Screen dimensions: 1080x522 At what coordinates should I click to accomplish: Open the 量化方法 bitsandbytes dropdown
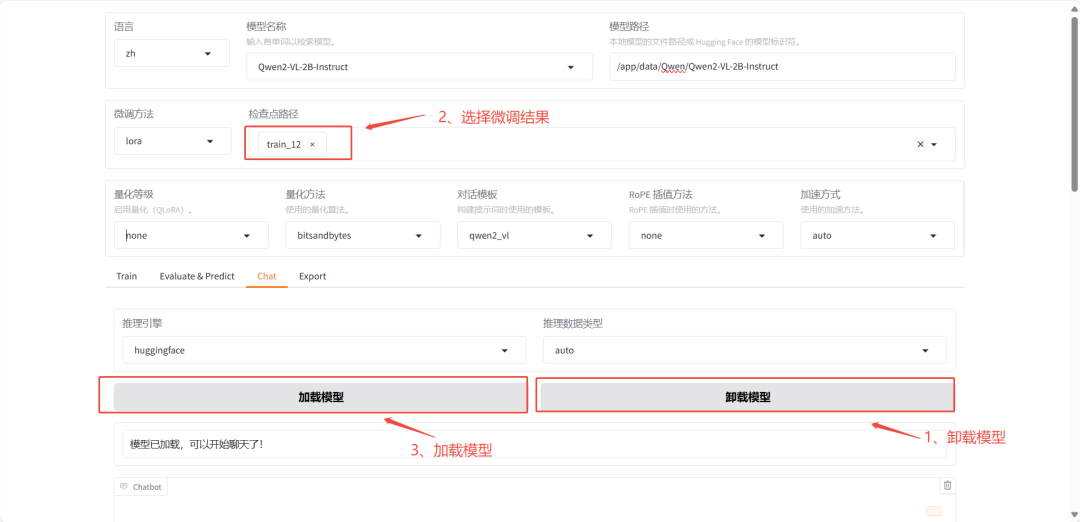[x=363, y=236]
